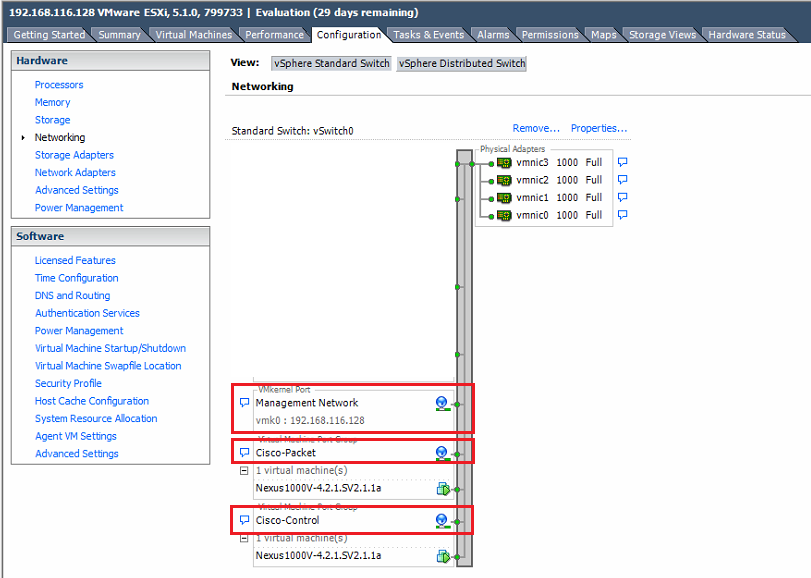811x578 pixels.
Task: Open the info bubble next to vmnic0
Action: coord(623,215)
